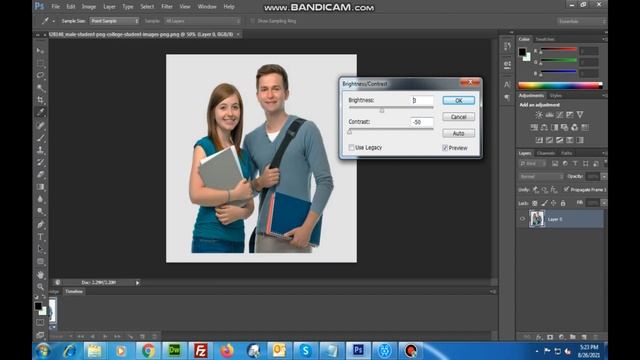Image resolution: width=640 pixels, height=360 pixels.
Task: Switch to the Paths tab
Action: (x=567, y=153)
